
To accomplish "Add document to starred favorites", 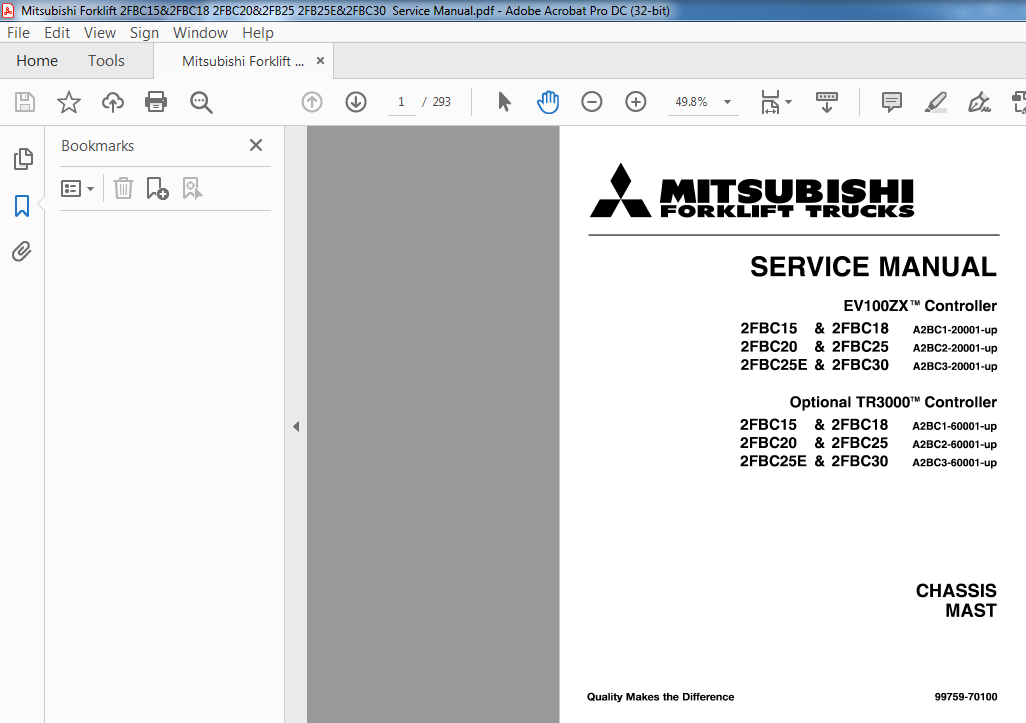I will pyautogui.click(x=69, y=102).
